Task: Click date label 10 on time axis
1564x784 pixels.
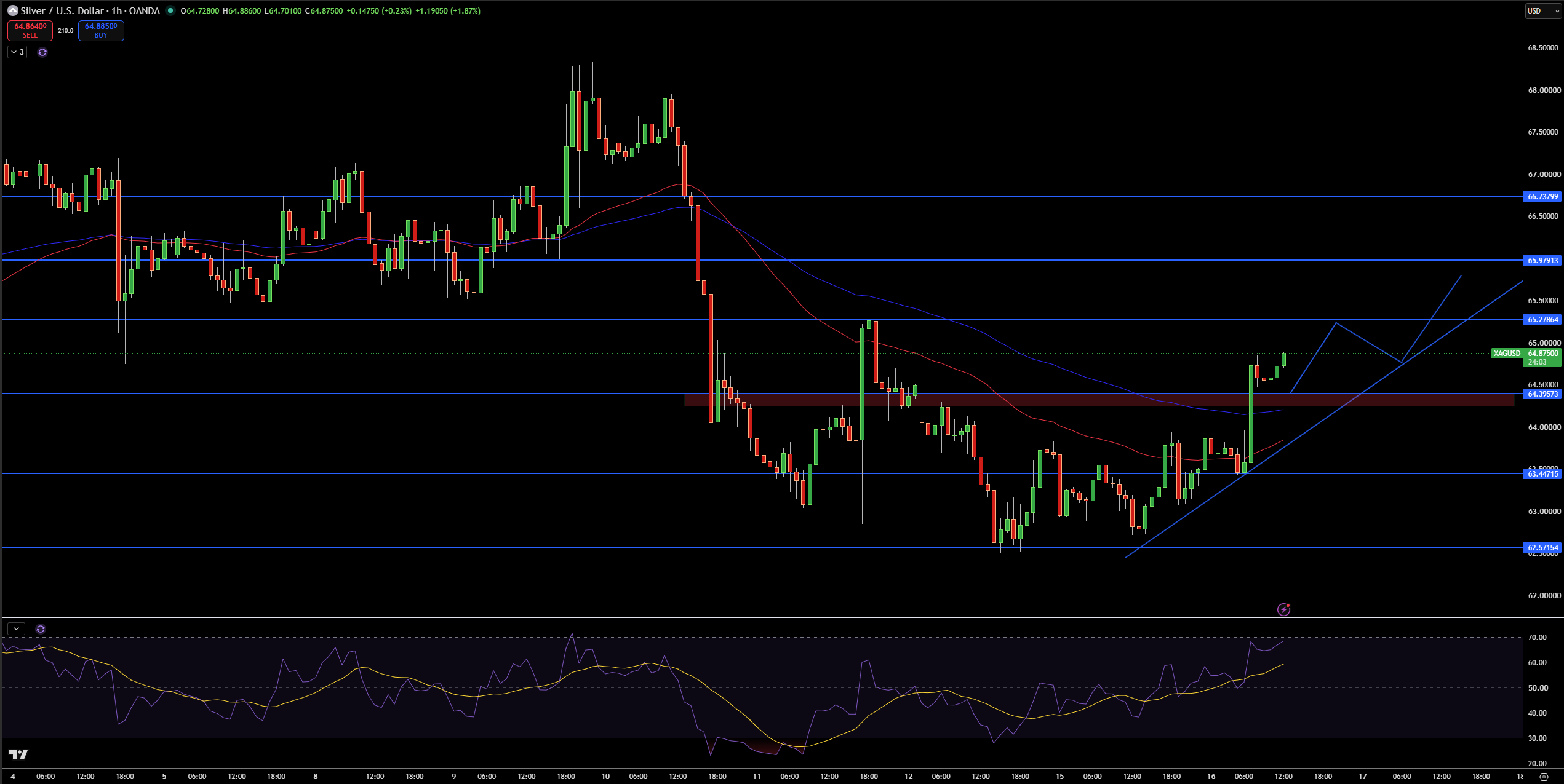Action: (x=605, y=777)
